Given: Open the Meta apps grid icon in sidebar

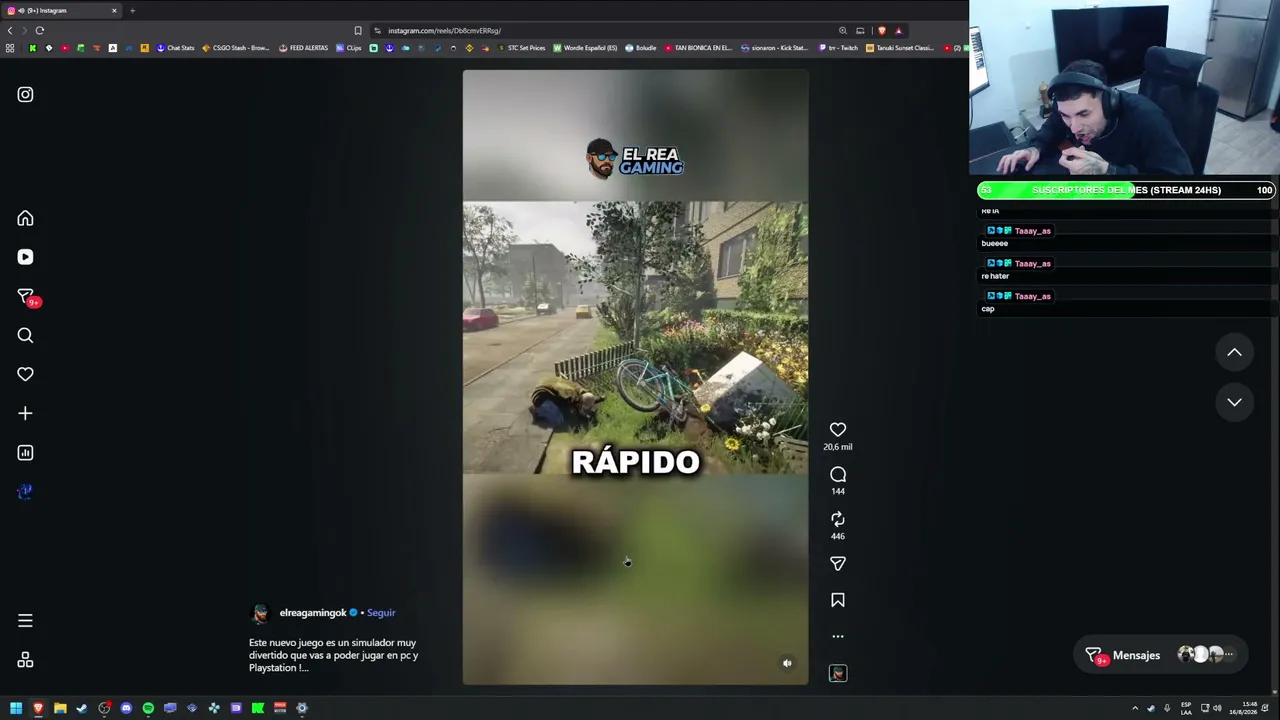Looking at the screenshot, I should pyautogui.click(x=25, y=660).
